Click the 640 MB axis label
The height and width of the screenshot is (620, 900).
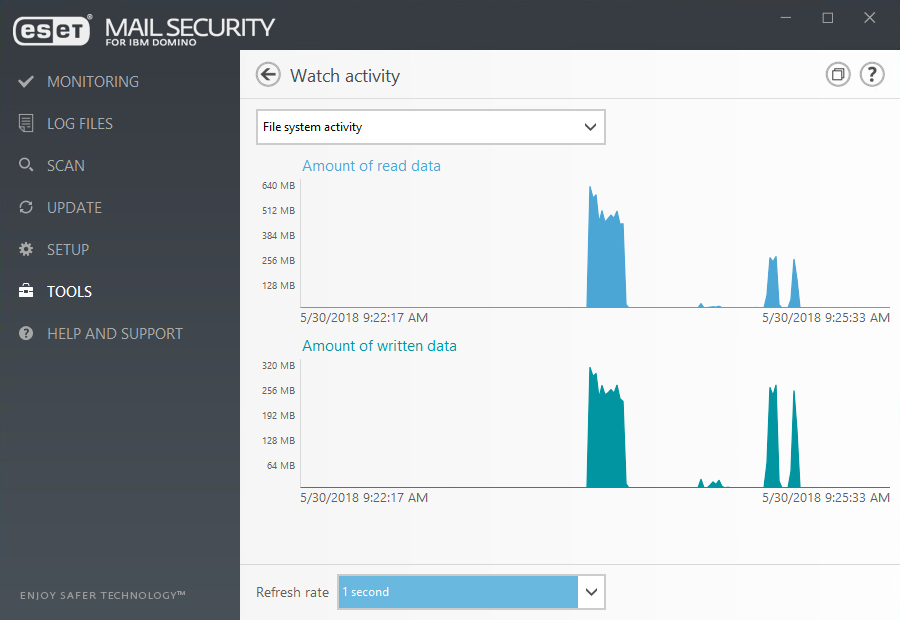tap(278, 185)
